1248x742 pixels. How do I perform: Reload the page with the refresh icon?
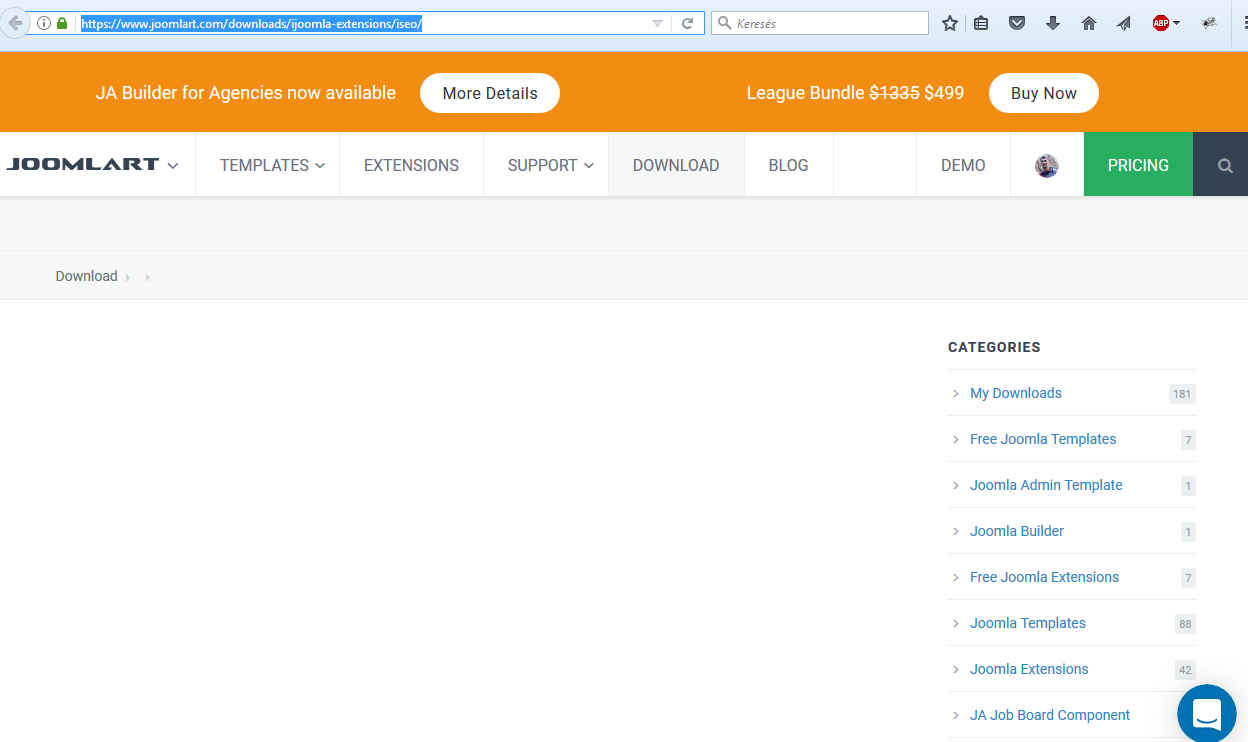pyautogui.click(x=688, y=23)
